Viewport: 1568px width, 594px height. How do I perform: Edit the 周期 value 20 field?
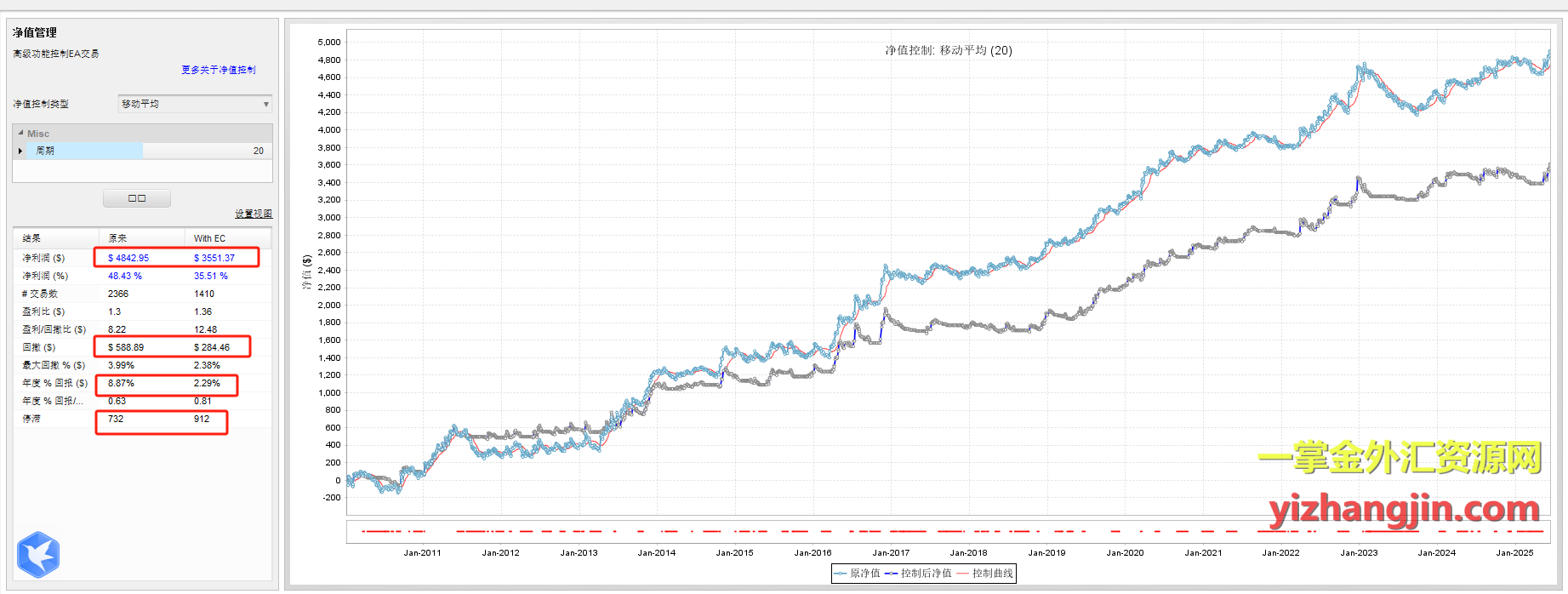point(207,151)
